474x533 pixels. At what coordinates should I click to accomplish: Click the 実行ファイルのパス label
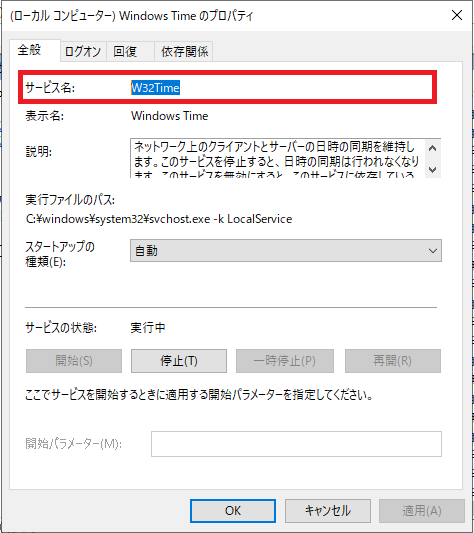[x=70, y=200]
